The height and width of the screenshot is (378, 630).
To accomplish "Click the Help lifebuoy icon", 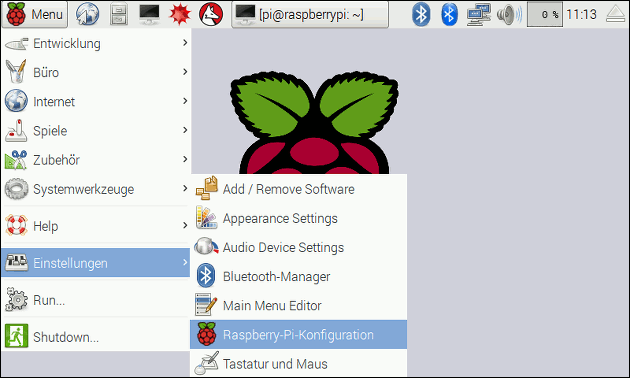I will click(x=16, y=225).
